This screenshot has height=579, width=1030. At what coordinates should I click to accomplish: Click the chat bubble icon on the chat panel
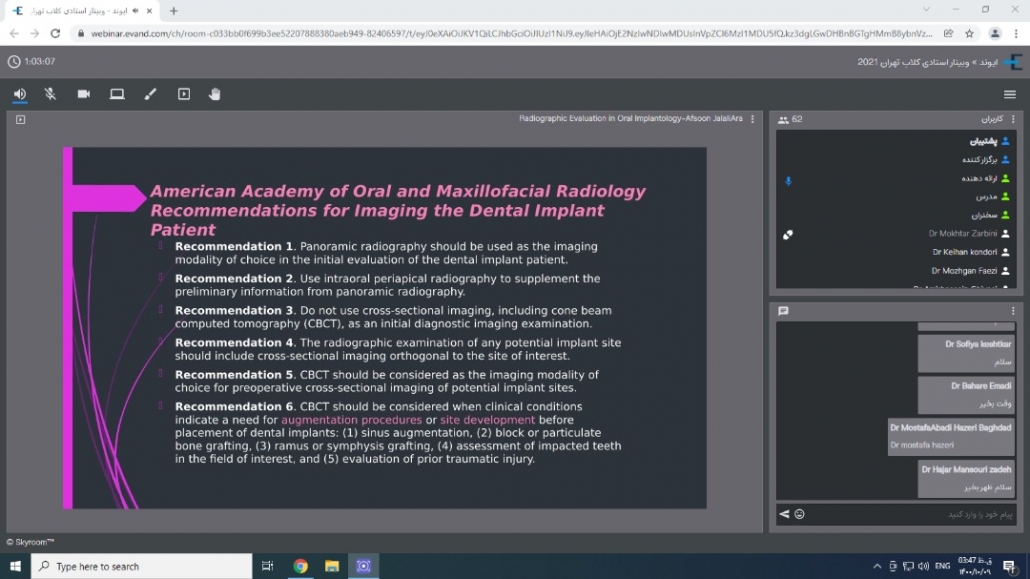click(x=783, y=311)
